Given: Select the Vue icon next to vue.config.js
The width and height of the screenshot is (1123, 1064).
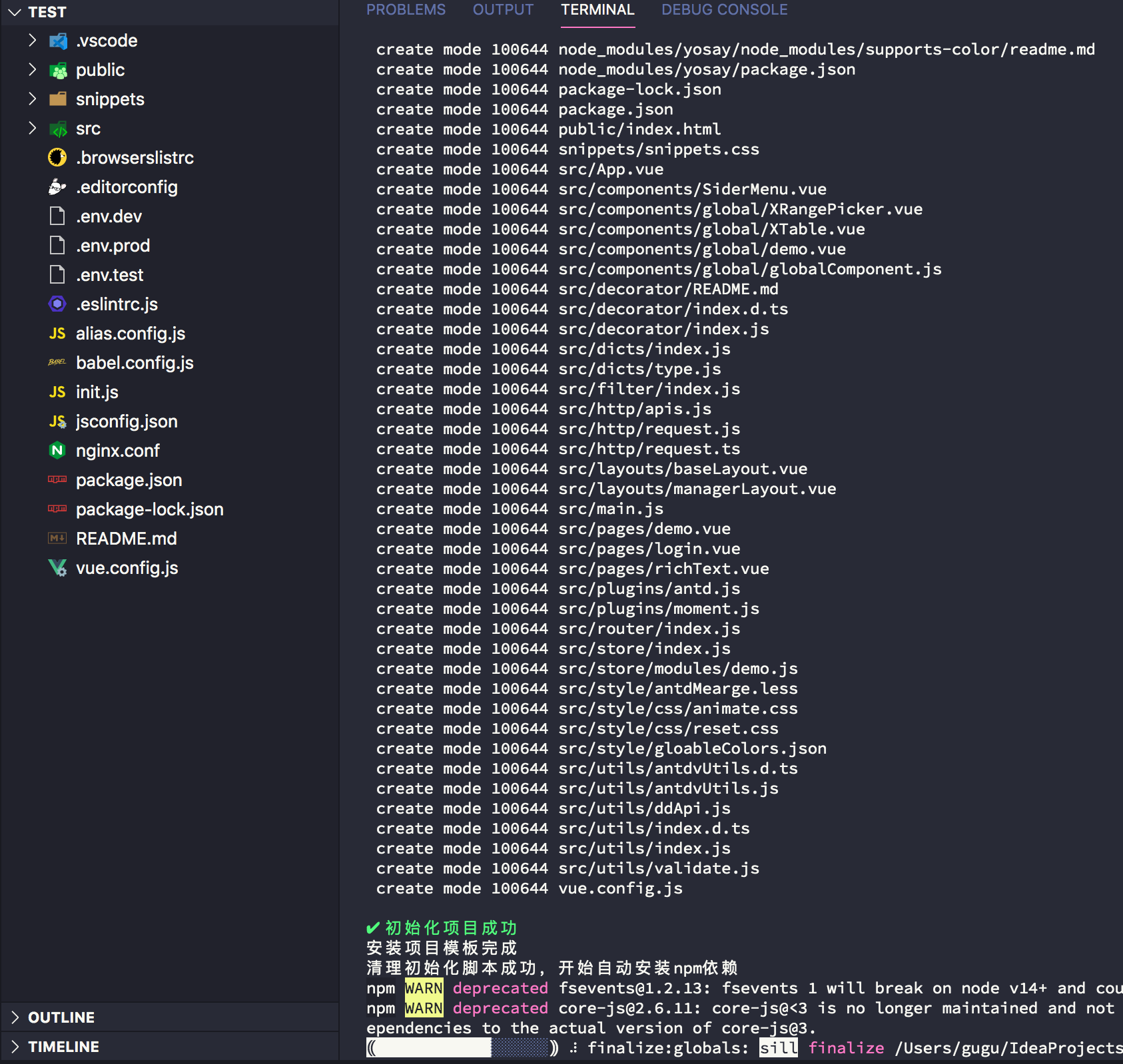Looking at the screenshot, I should (x=59, y=568).
